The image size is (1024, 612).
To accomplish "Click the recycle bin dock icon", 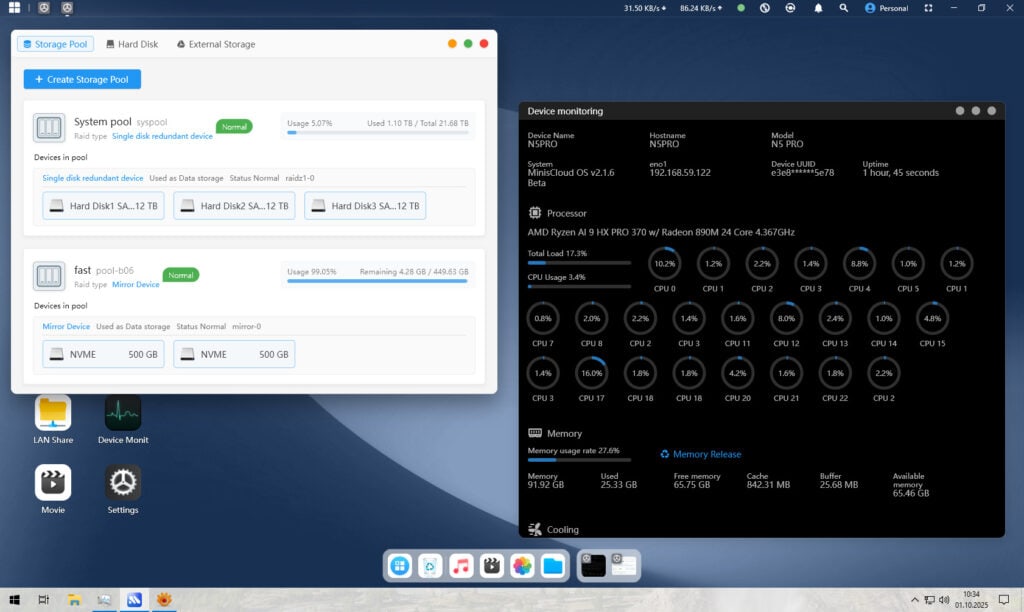I will click(x=430, y=566).
